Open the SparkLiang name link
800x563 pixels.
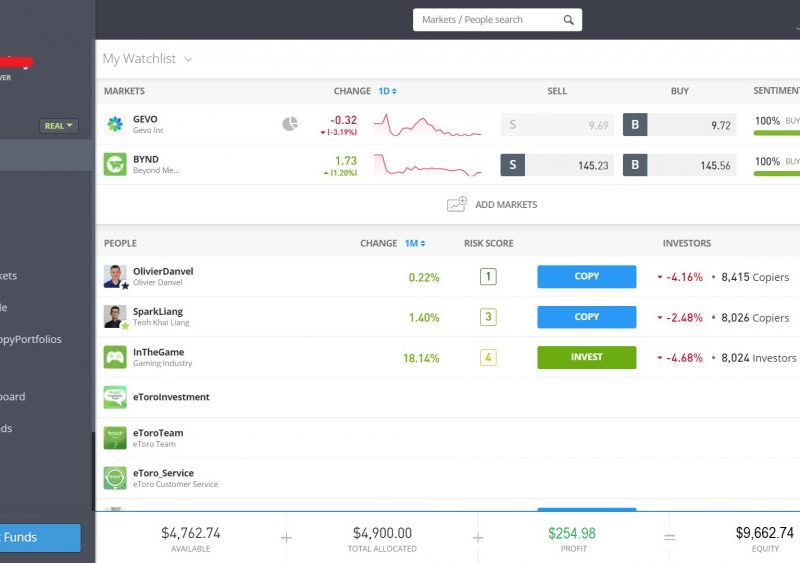coord(158,311)
